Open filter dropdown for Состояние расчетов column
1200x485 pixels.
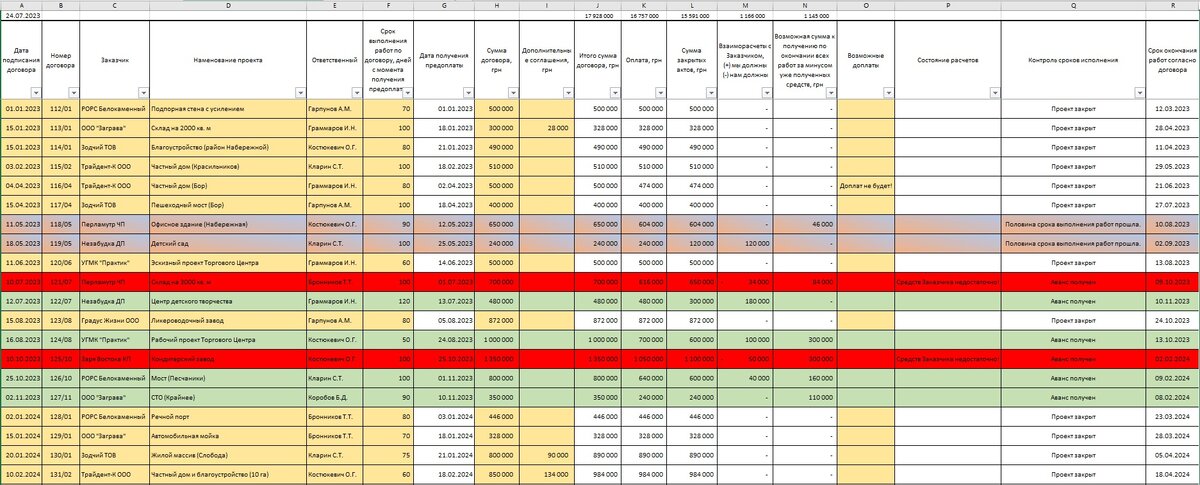[995, 93]
